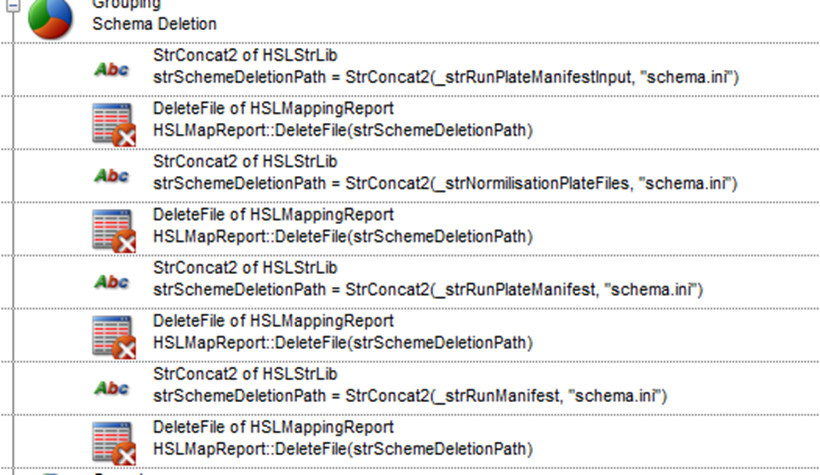Collapse the Schema Deletion grouping tree node
The width and height of the screenshot is (820, 475).
tap(13, 5)
